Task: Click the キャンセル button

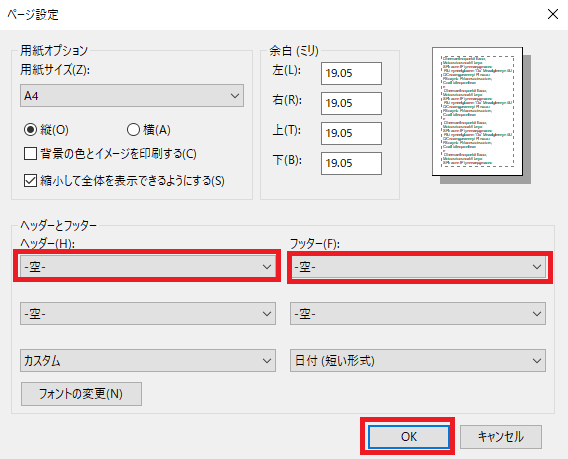Action: (x=501, y=437)
